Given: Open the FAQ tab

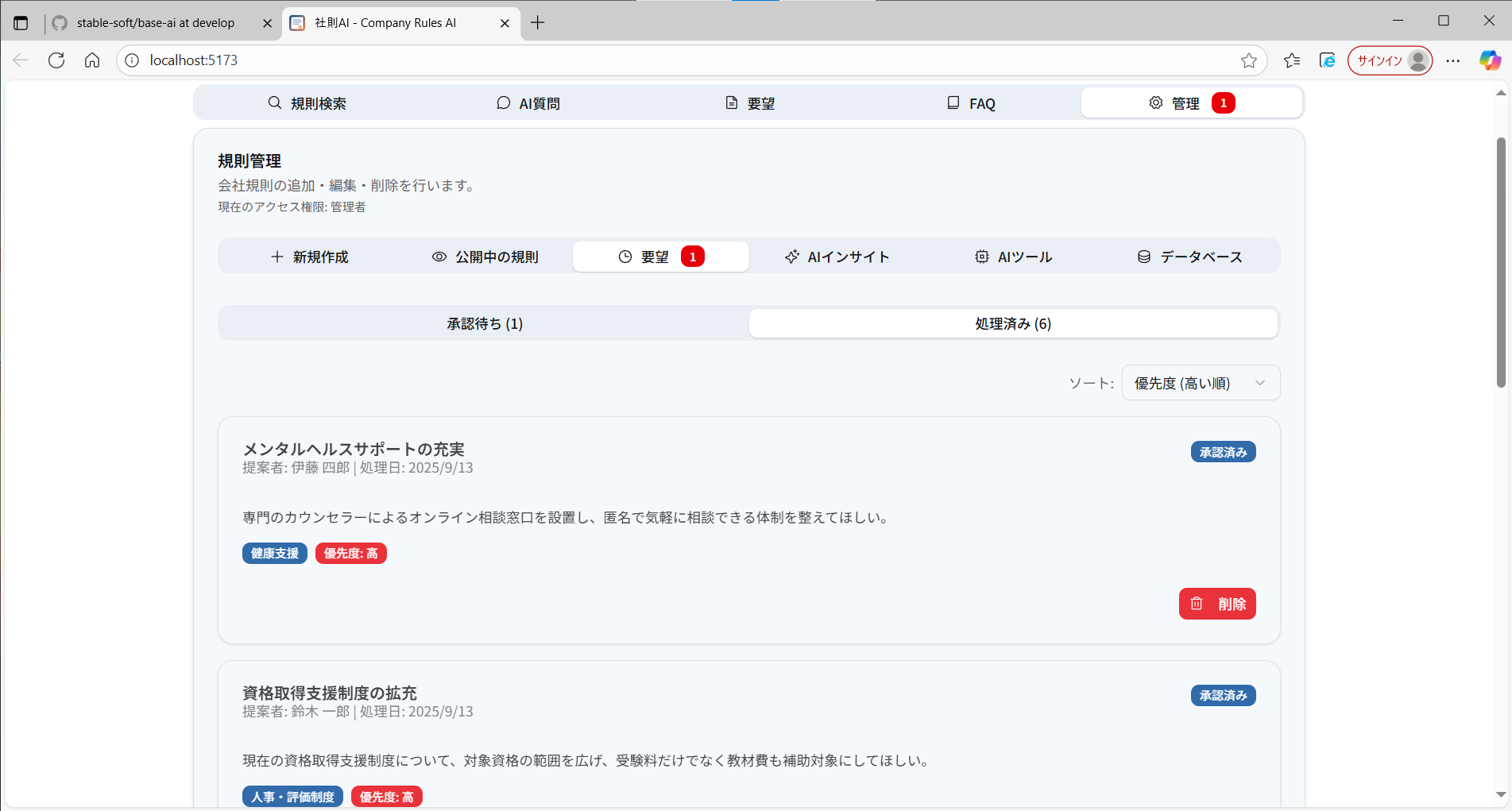Looking at the screenshot, I should coord(971,103).
